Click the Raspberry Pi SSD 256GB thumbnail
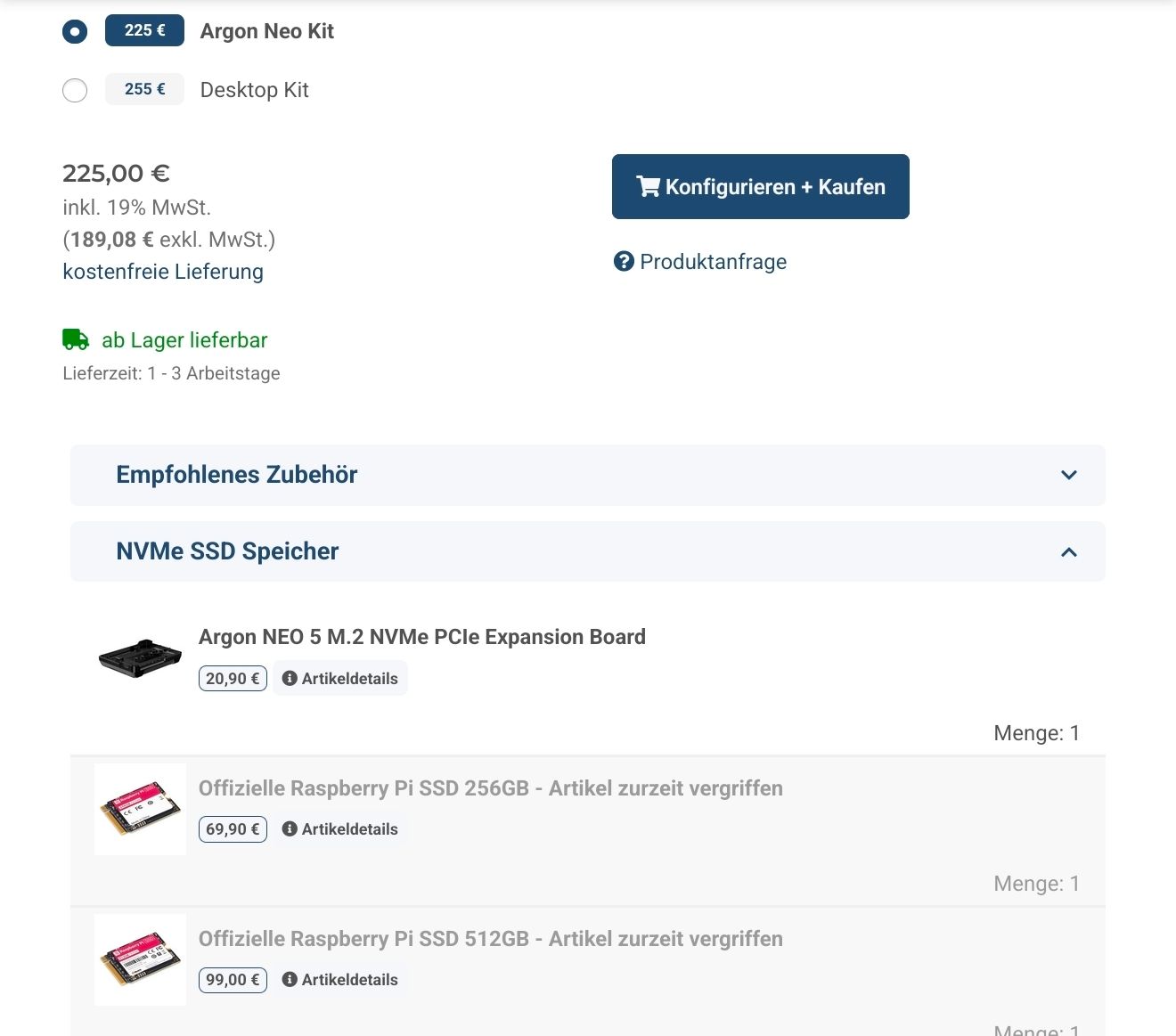 (x=140, y=810)
